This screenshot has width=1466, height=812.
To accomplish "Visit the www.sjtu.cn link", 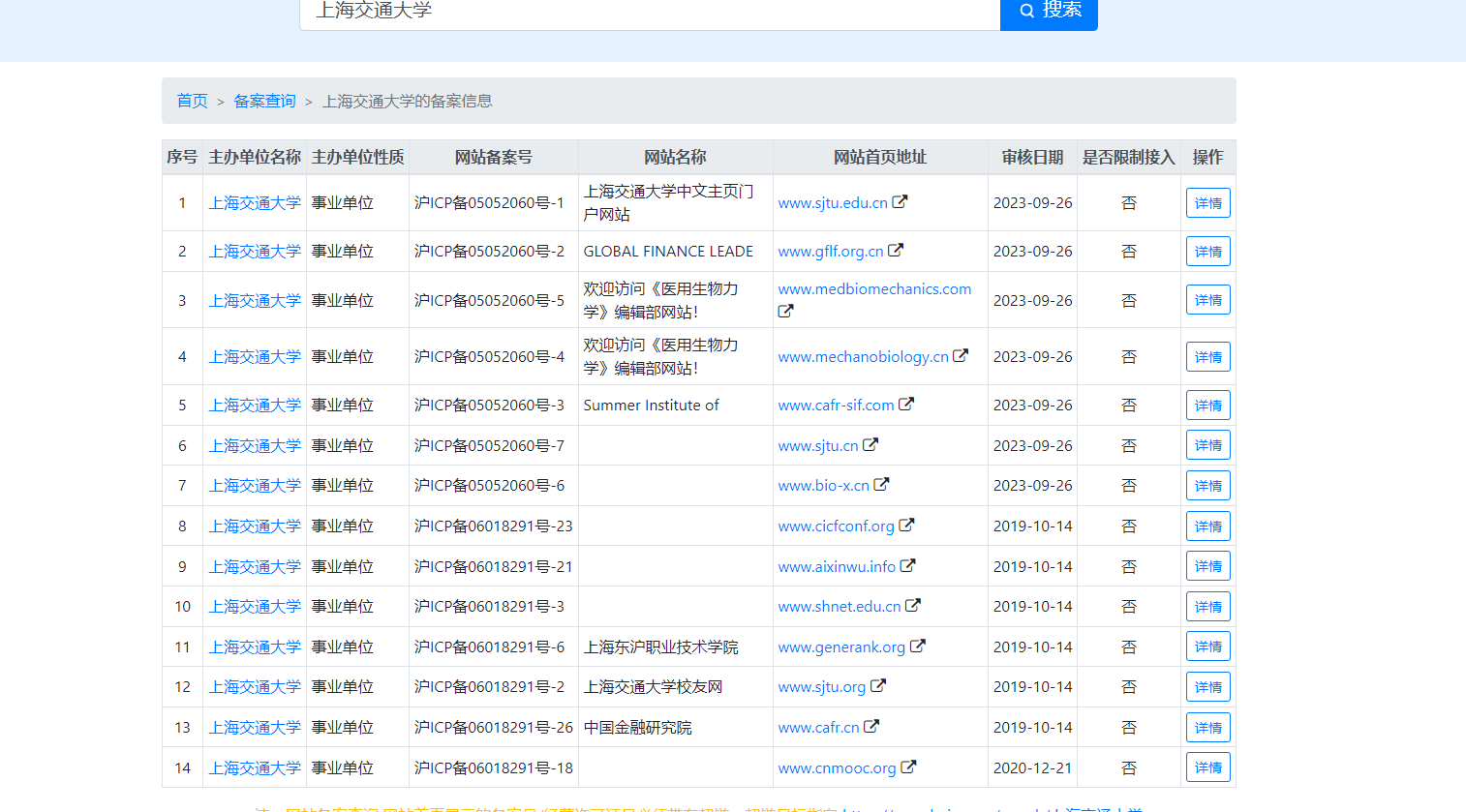I will [x=818, y=446].
